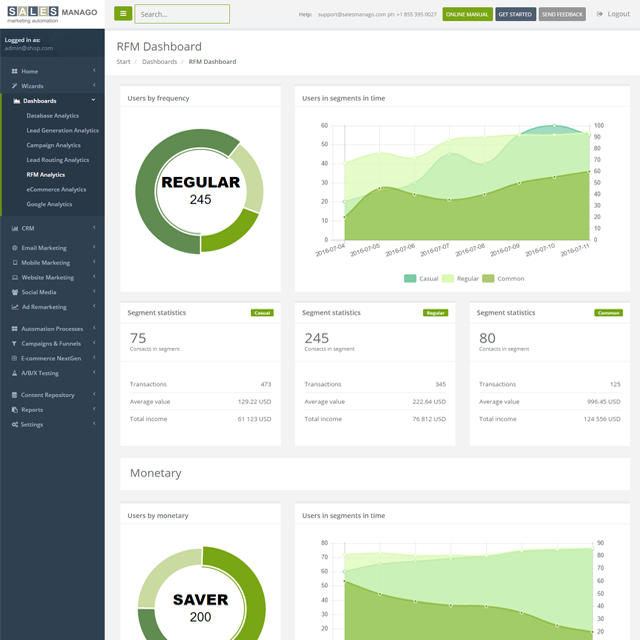Screen dimensions: 640x640
Task: Open Campaign Analytics submenu item
Action: pos(53,145)
